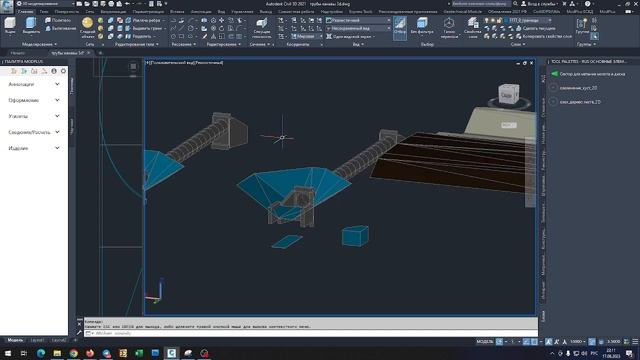Open the Вывод ribbon tab

coord(265,12)
